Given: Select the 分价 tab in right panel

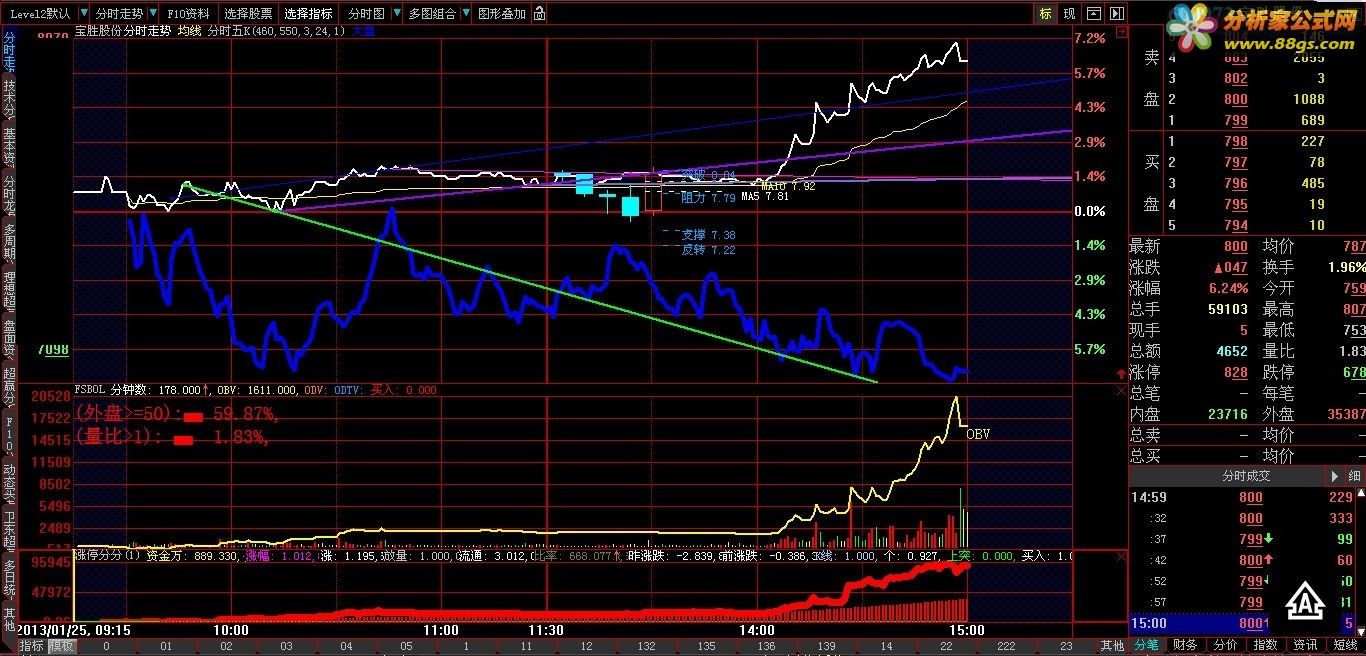Looking at the screenshot, I should [1225, 646].
